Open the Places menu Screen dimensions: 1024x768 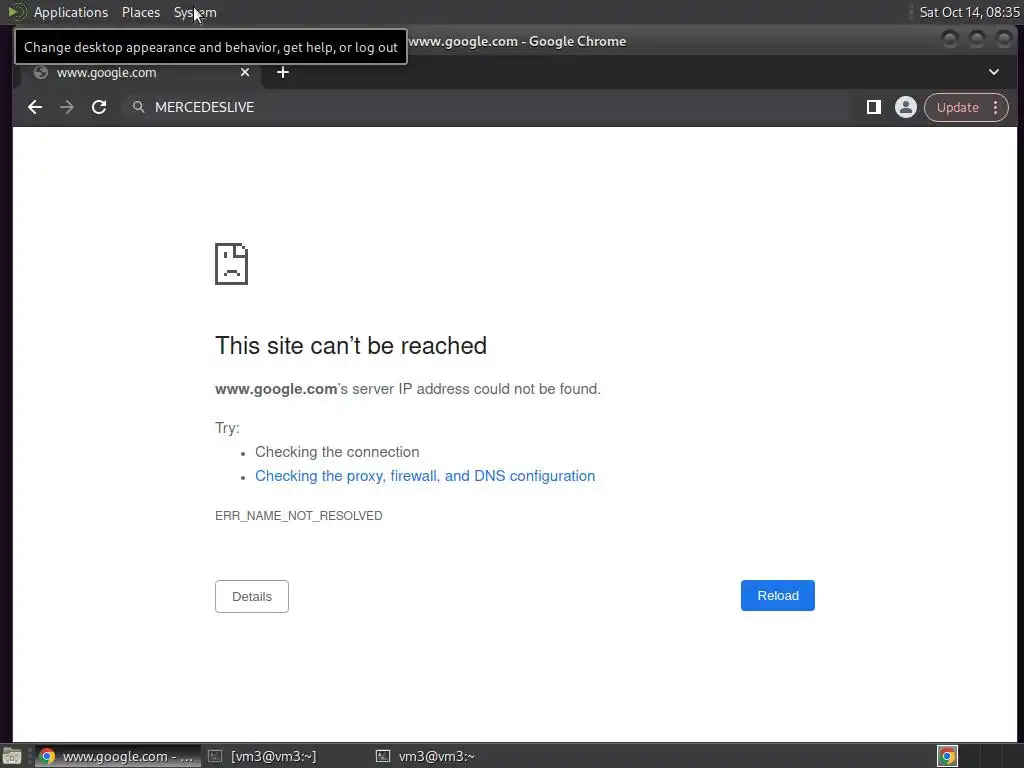[x=141, y=12]
